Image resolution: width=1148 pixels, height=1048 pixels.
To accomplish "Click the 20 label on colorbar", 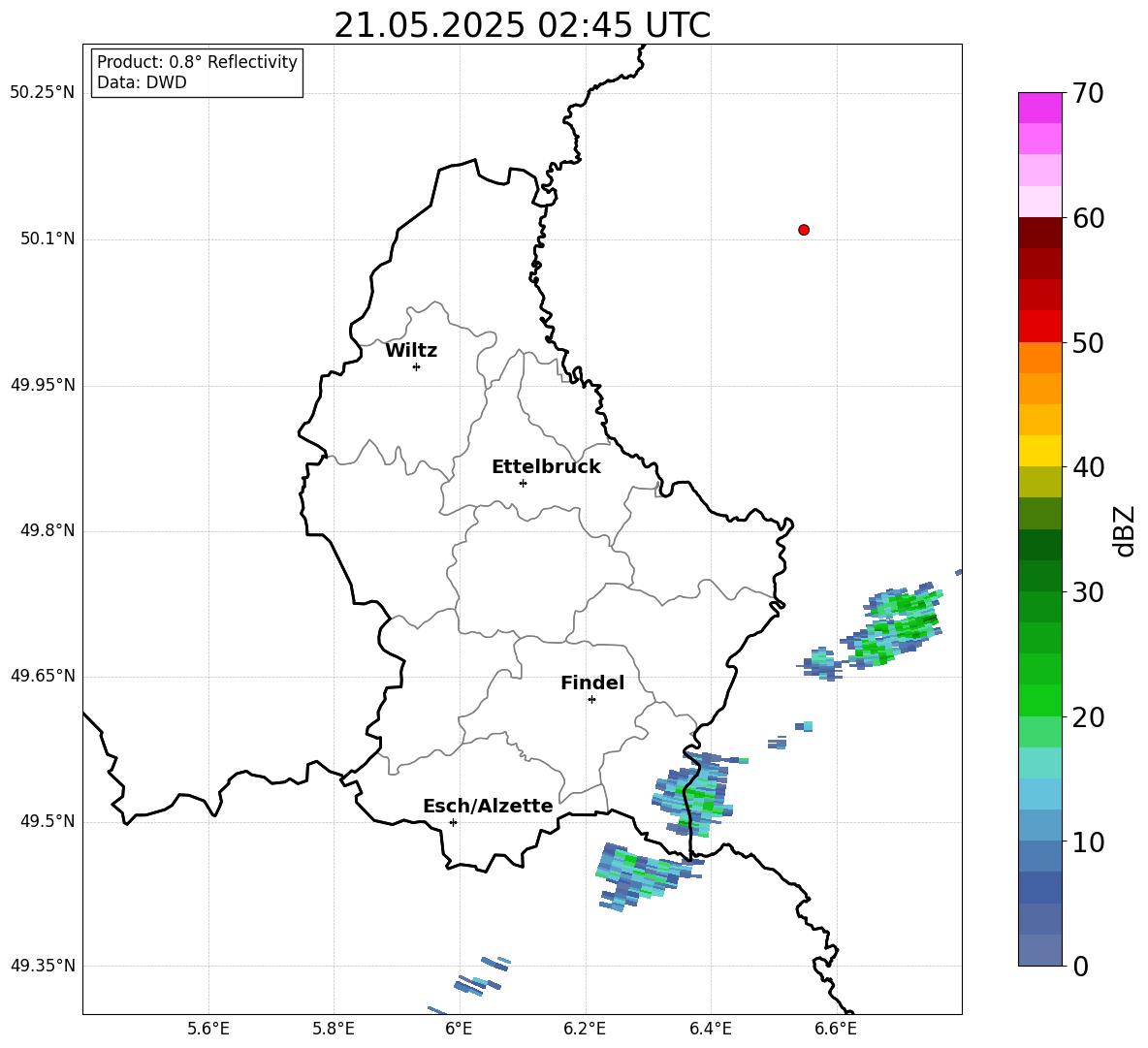I will [x=1088, y=717].
